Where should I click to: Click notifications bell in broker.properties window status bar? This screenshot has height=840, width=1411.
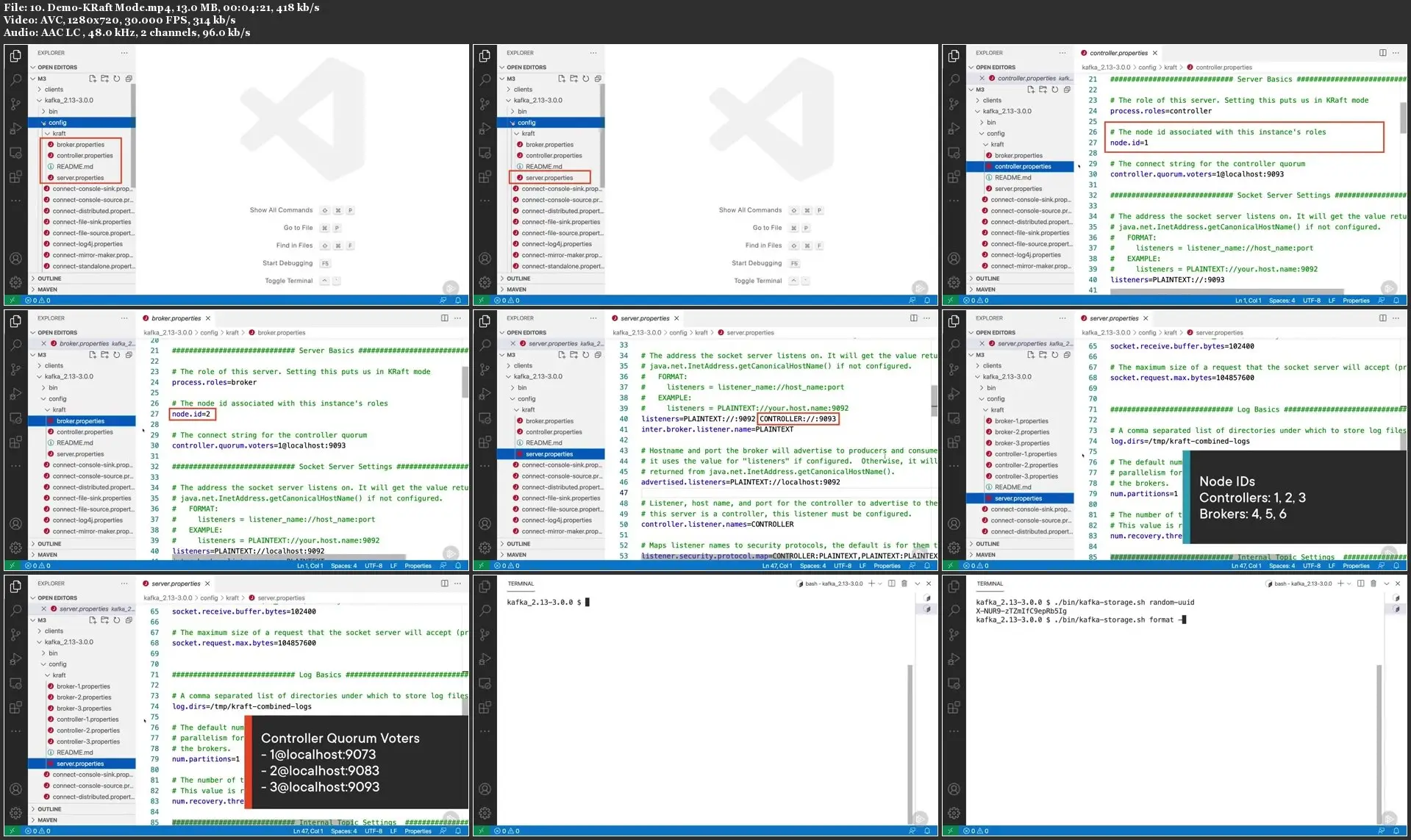pyautogui.click(x=457, y=566)
